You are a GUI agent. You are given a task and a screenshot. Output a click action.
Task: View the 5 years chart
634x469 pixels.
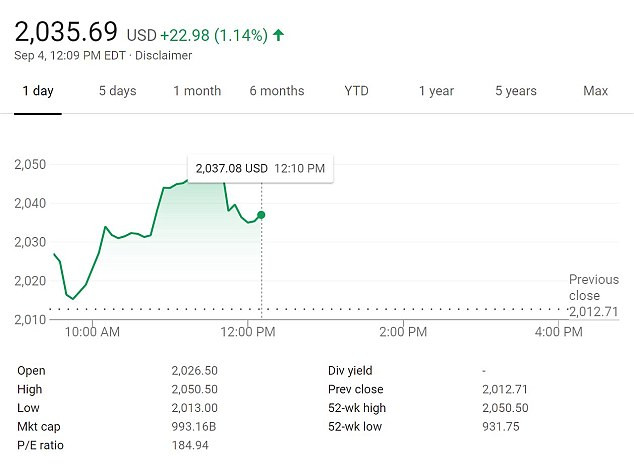pyautogui.click(x=515, y=91)
